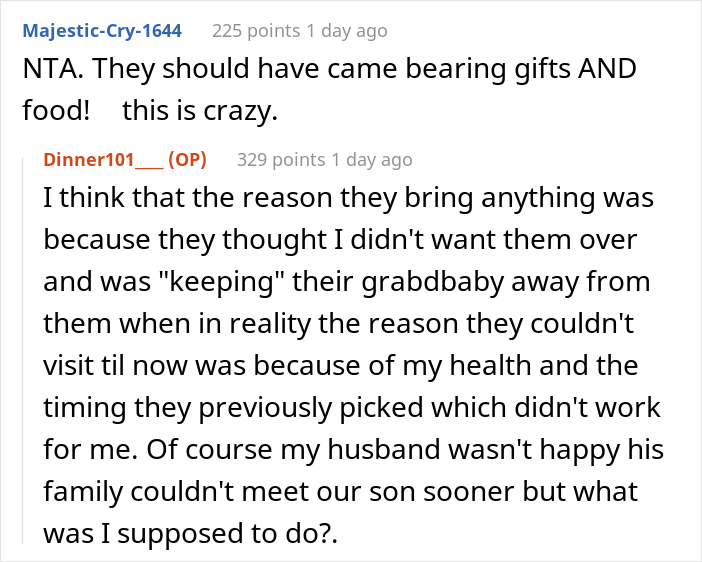Click the (OP) label beside Dinner101___
Image resolution: width=702 pixels, height=562 pixels.
[x=187, y=160]
